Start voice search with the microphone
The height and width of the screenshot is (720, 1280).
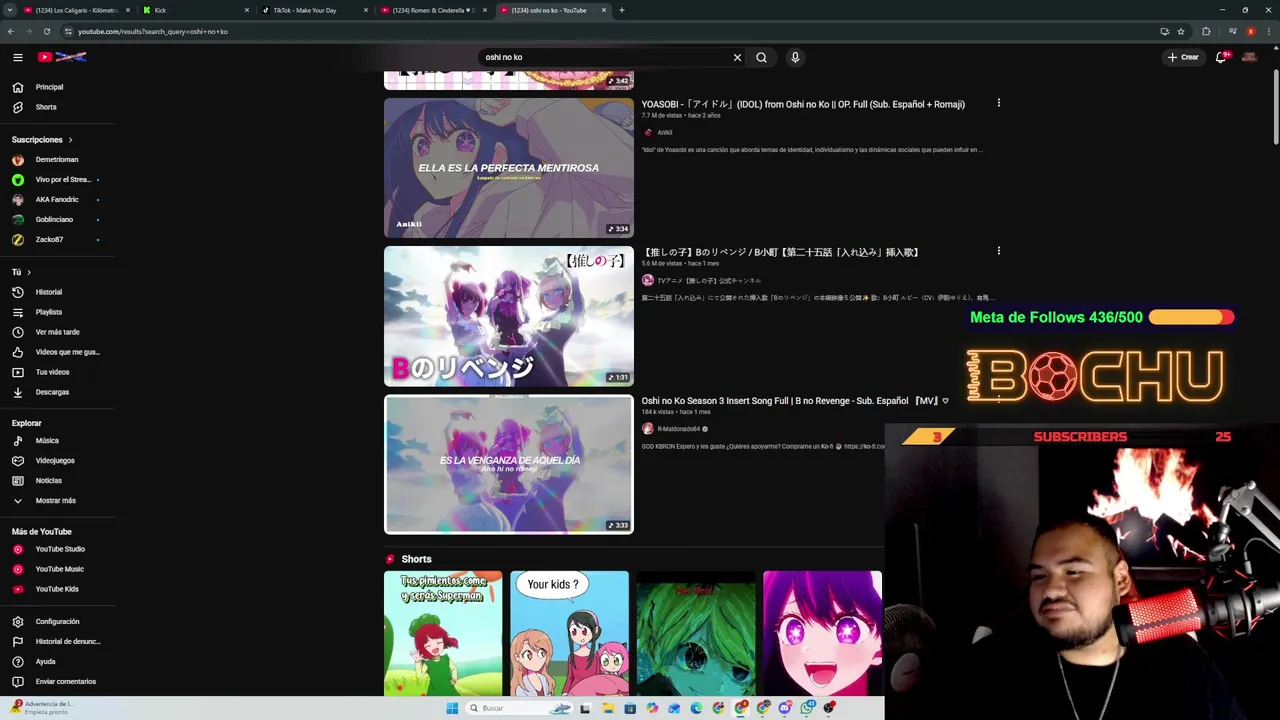[x=795, y=57]
